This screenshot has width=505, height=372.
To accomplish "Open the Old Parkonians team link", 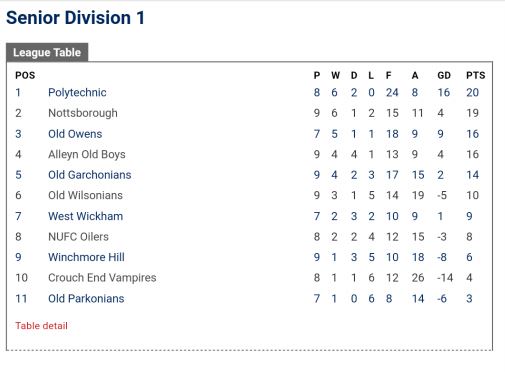I will pos(86,298).
